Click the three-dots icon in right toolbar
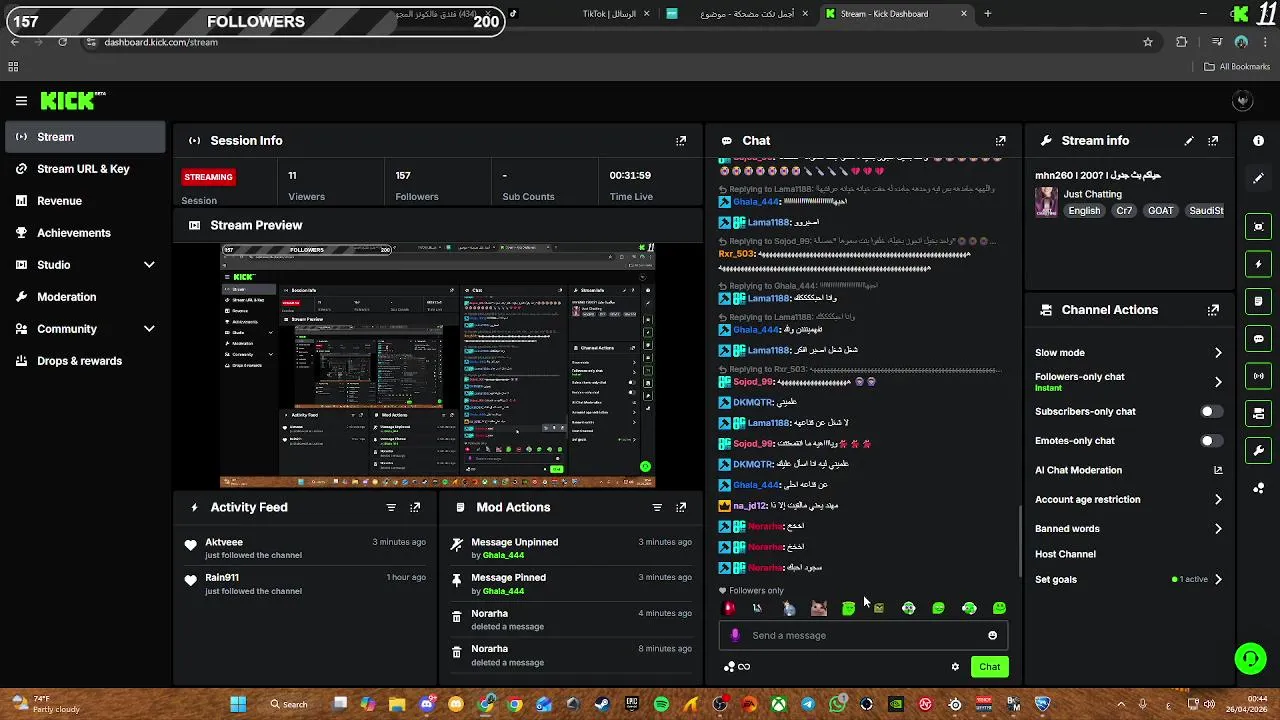Image resolution: width=1280 pixels, height=720 pixels. (x=1259, y=488)
